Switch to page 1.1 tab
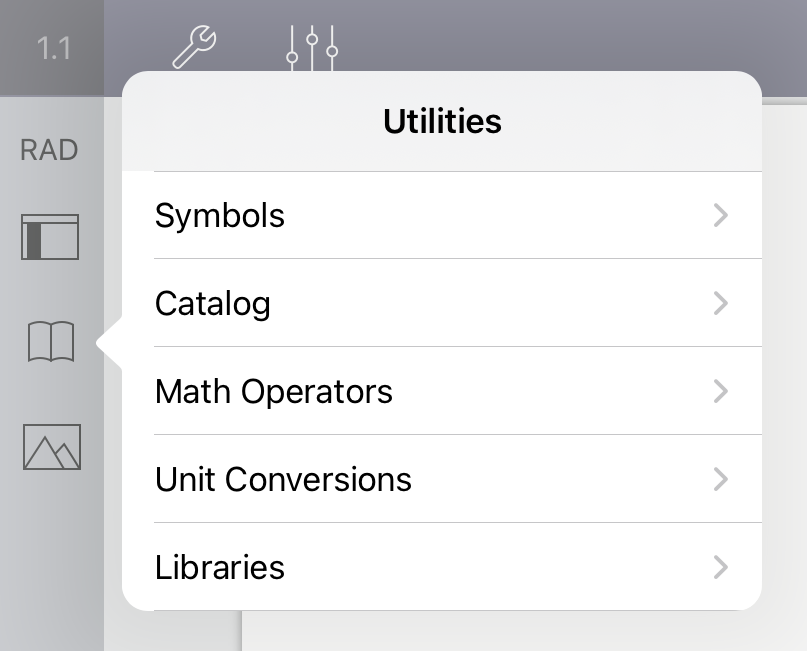The width and height of the screenshot is (807, 651). pyautogui.click(x=53, y=48)
